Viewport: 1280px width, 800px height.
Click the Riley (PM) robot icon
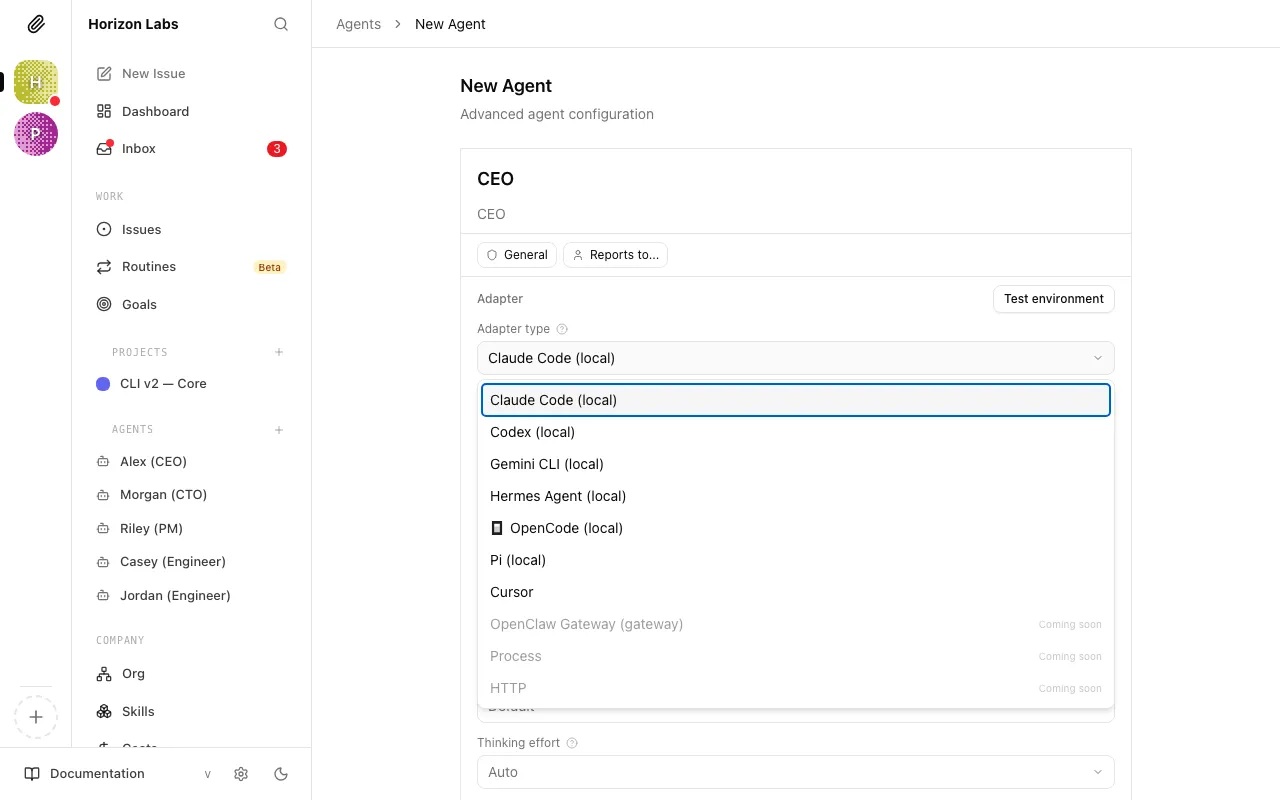click(x=103, y=529)
